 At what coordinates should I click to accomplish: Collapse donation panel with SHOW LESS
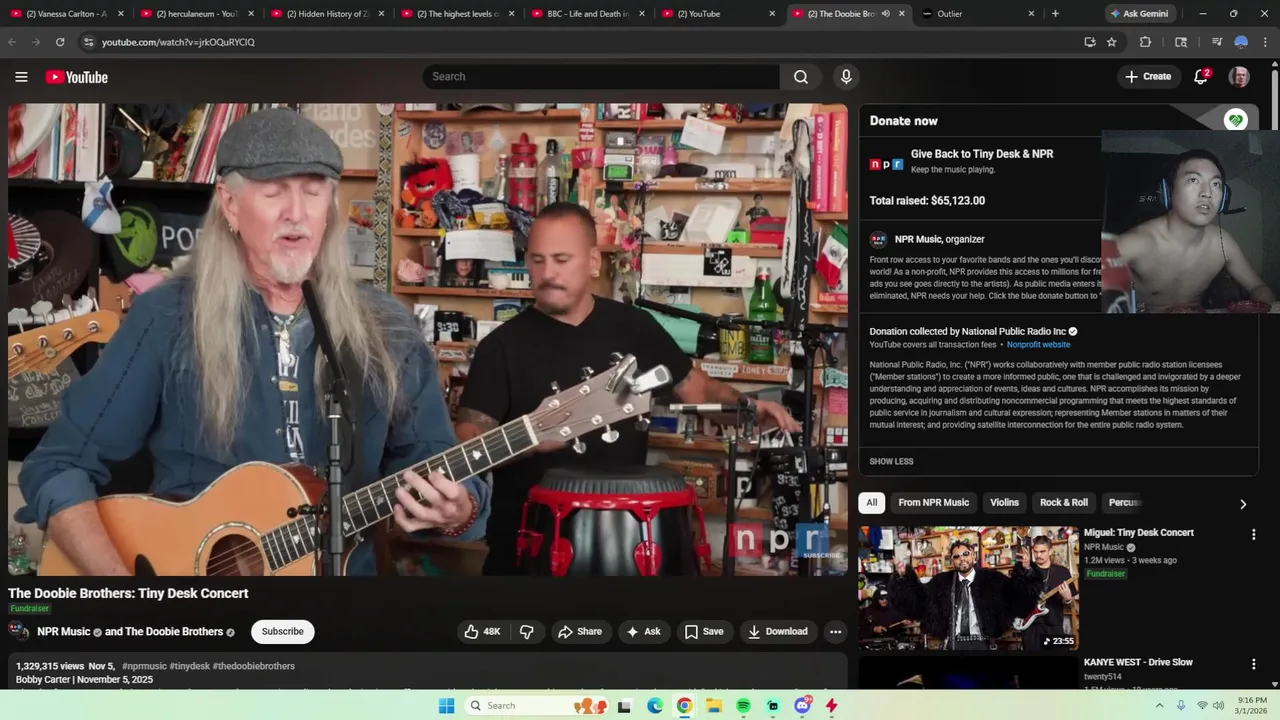[891, 461]
